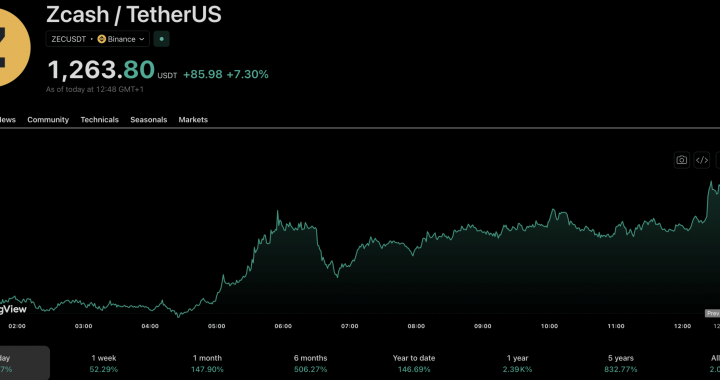
Task: Open the embed code icon
Action: (x=702, y=160)
